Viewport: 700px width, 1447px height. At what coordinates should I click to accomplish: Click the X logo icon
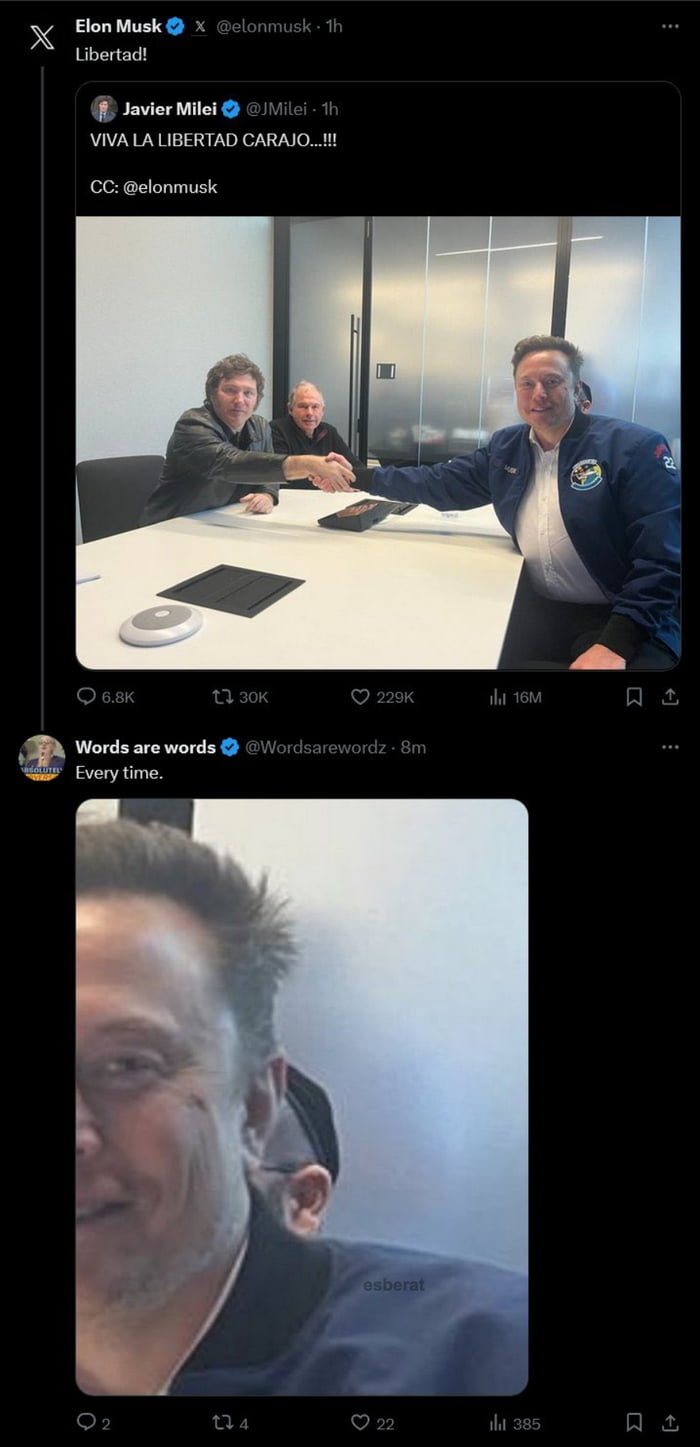pos(41,38)
